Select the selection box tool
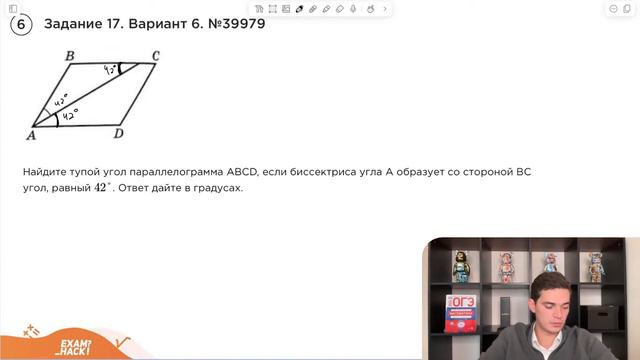The image size is (640, 360). point(272,9)
